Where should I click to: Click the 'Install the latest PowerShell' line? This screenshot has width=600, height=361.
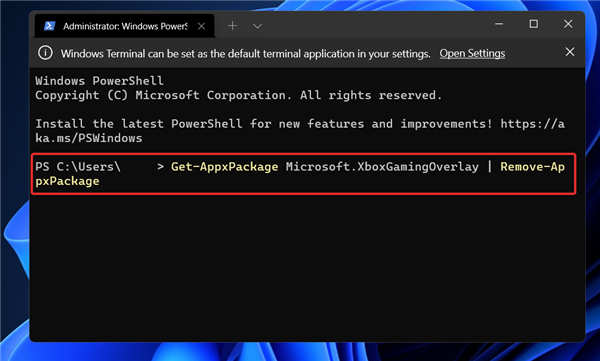(x=300, y=124)
